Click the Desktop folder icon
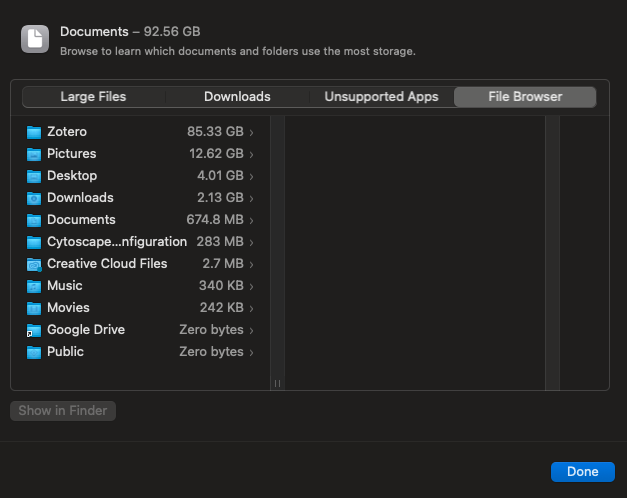This screenshot has height=498, width=627. pyautogui.click(x=34, y=176)
